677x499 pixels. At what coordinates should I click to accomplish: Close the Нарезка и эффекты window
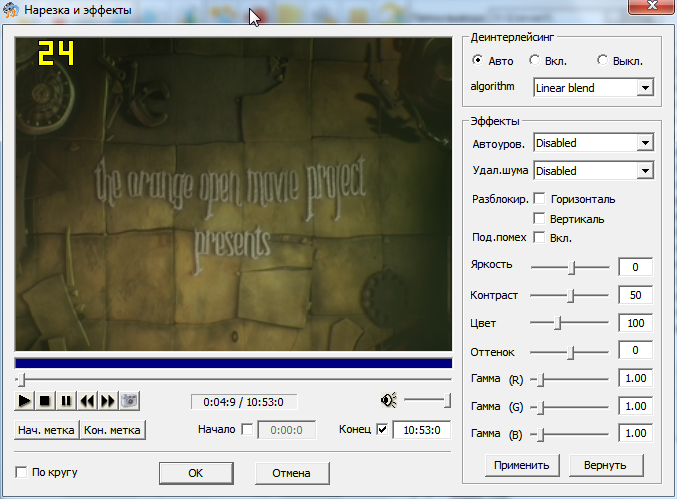click(x=652, y=6)
